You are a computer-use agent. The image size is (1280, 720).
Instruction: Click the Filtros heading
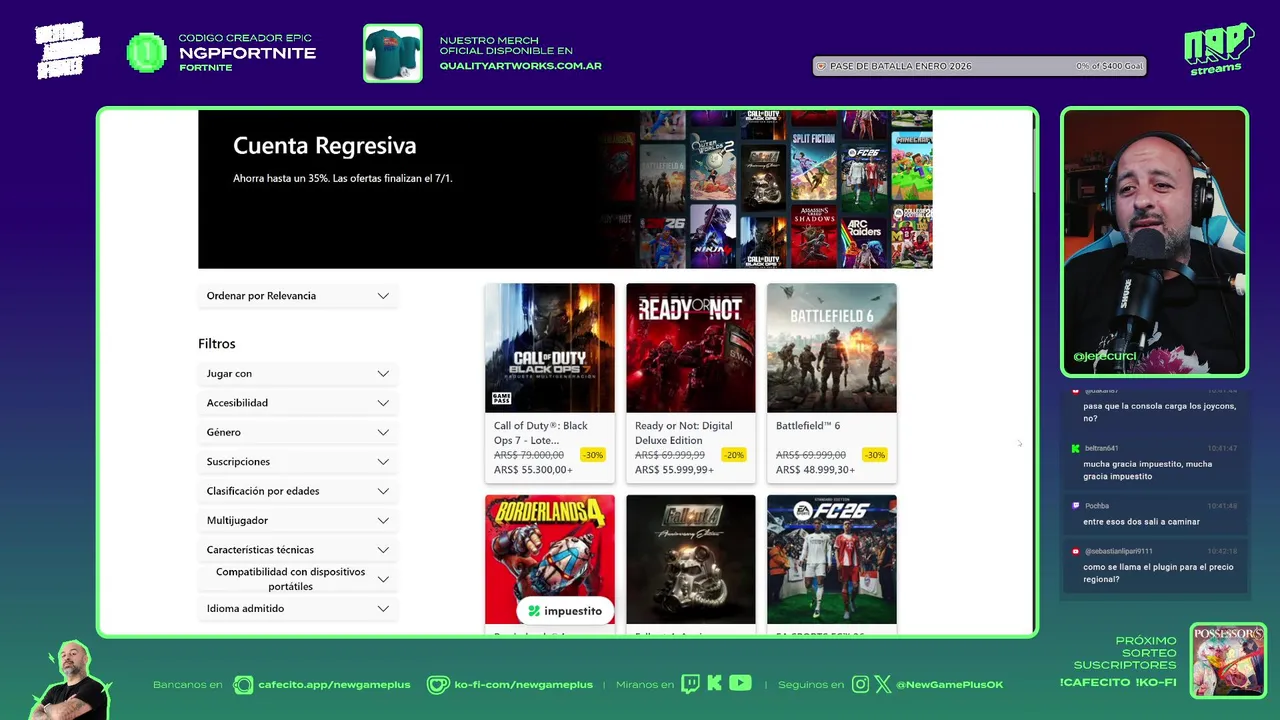(x=217, y=344)
